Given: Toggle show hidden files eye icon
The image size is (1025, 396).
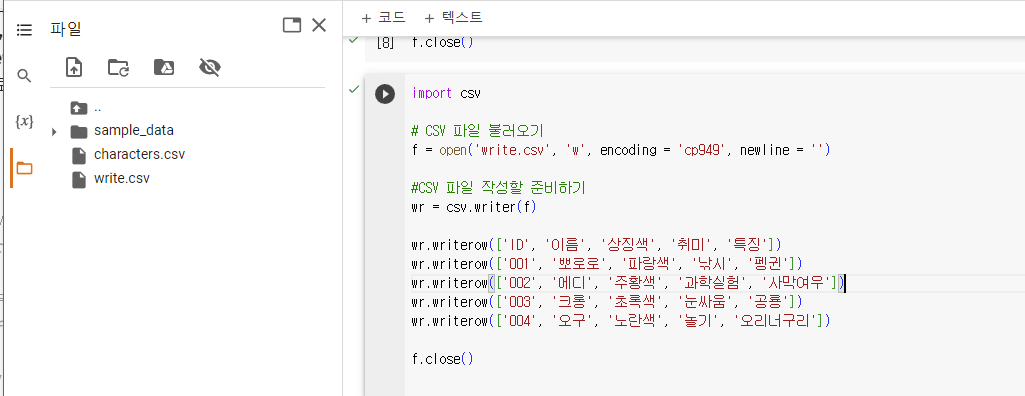Looking at the screenshot, I should point(210,67).
